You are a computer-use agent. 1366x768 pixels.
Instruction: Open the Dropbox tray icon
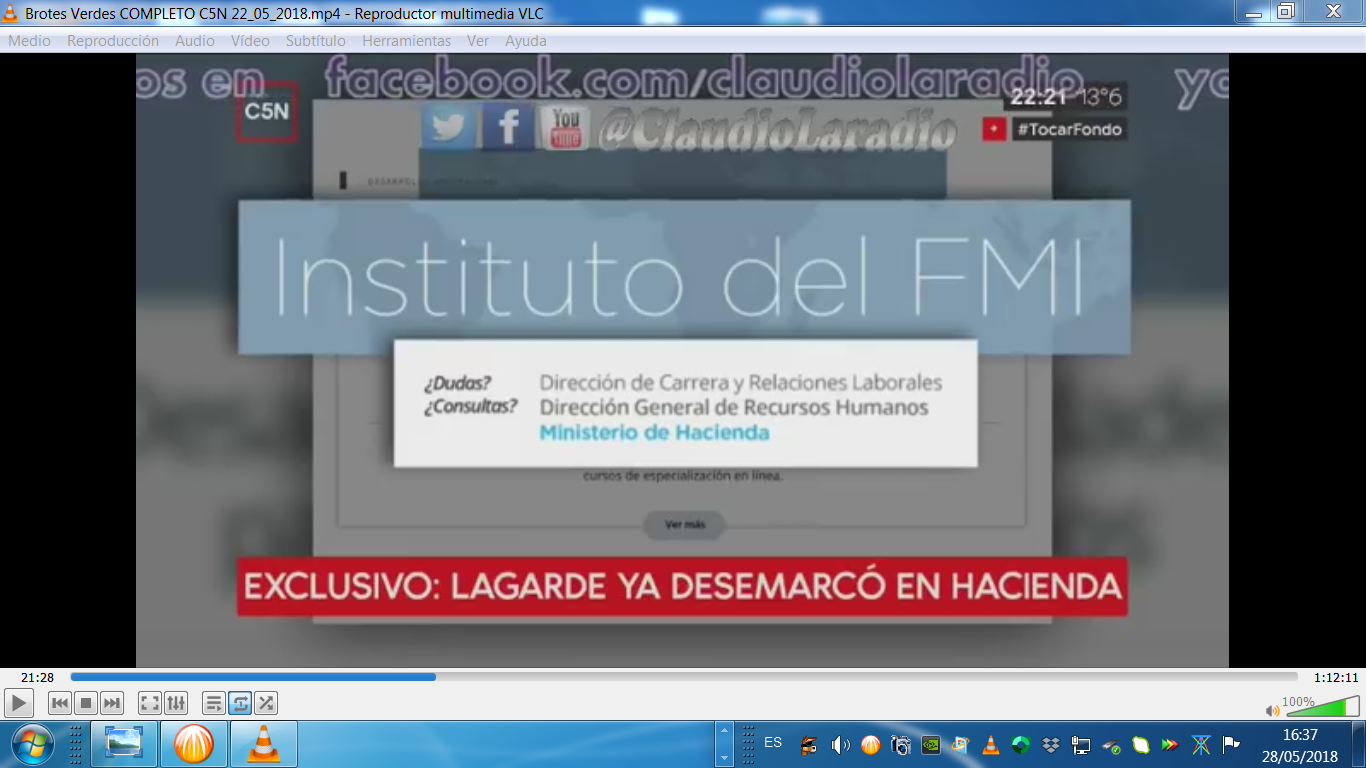[1050, 745]
